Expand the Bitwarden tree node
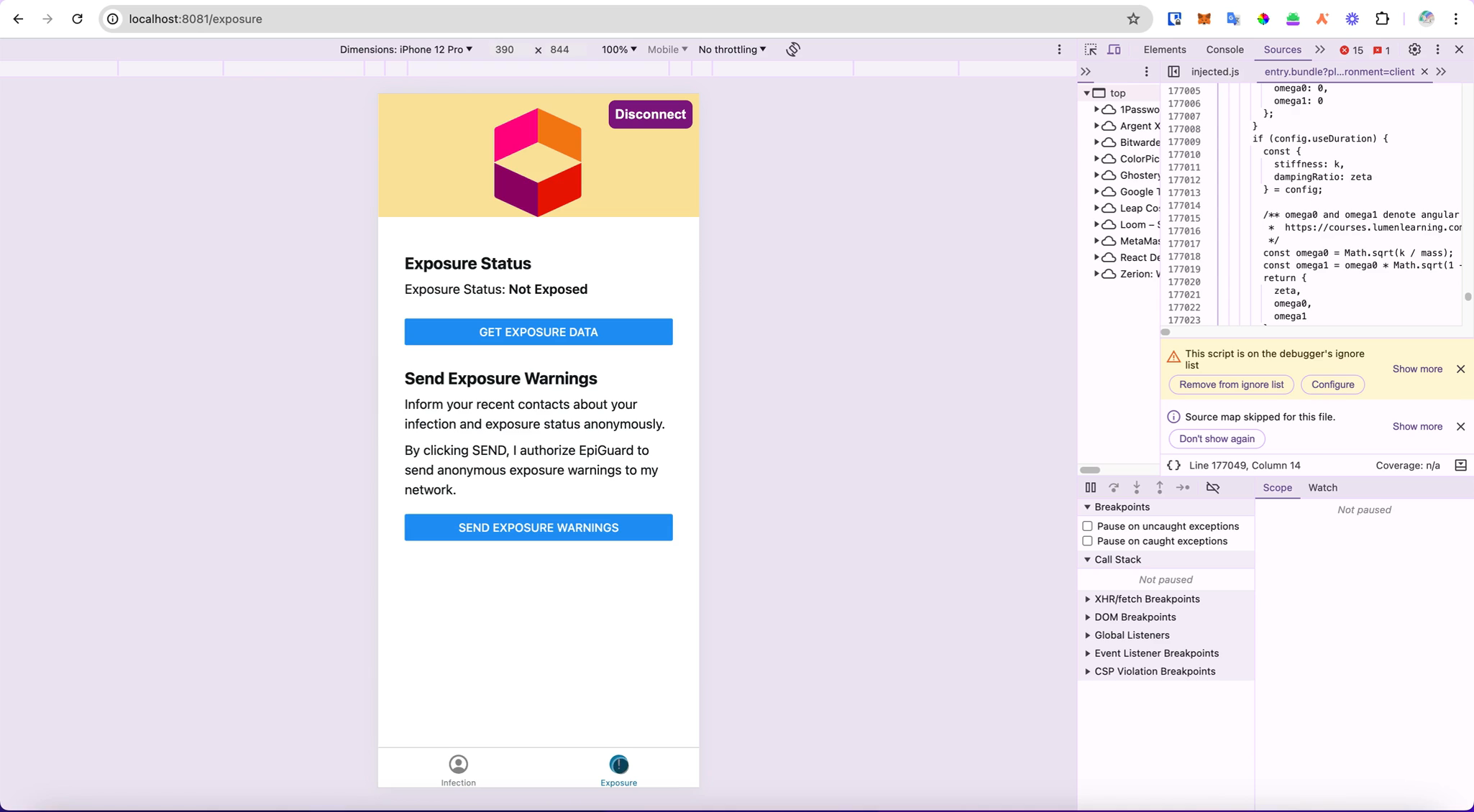 [x=1097, y=142]
